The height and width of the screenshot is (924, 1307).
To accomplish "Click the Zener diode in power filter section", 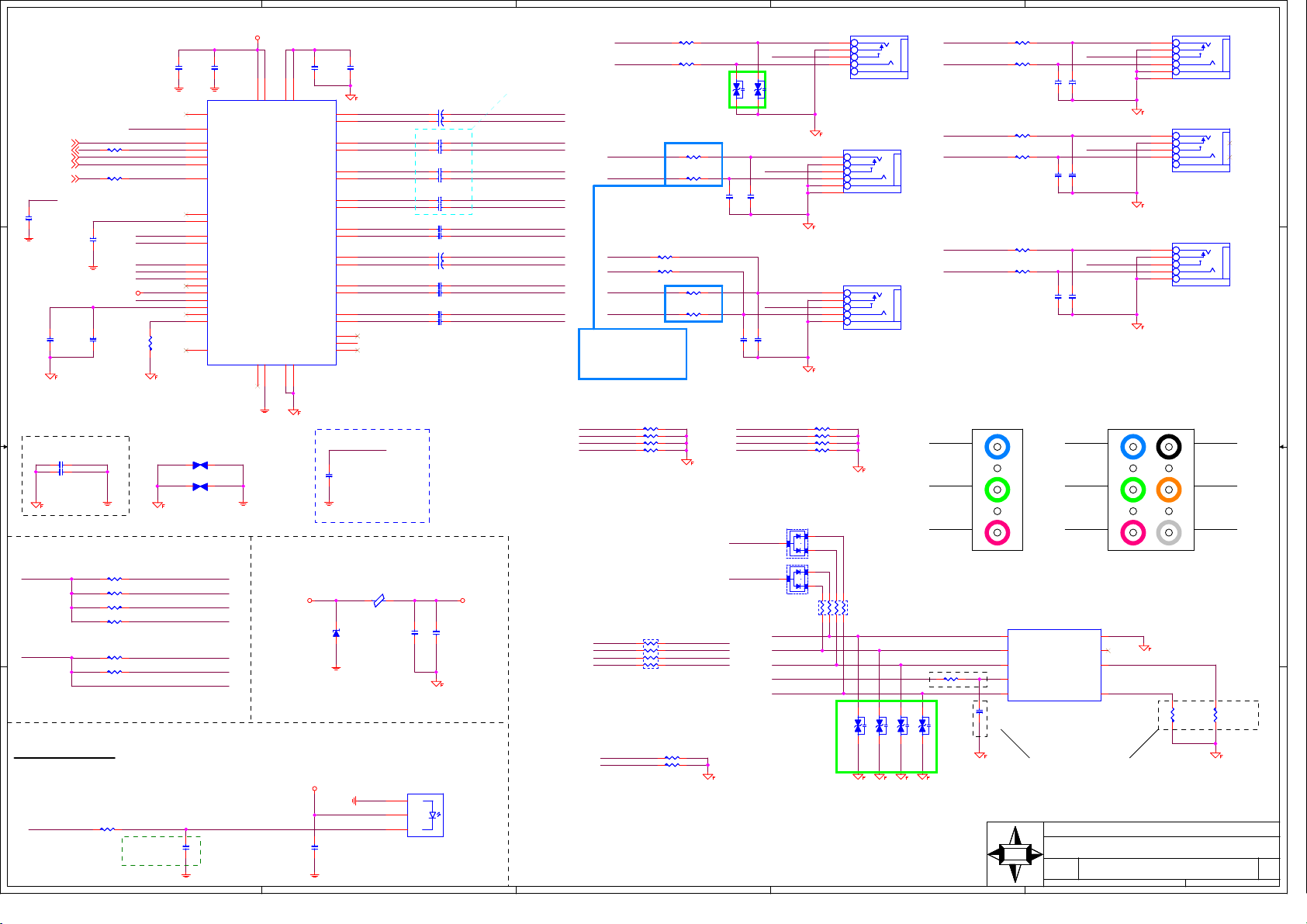I will point(336,633).
